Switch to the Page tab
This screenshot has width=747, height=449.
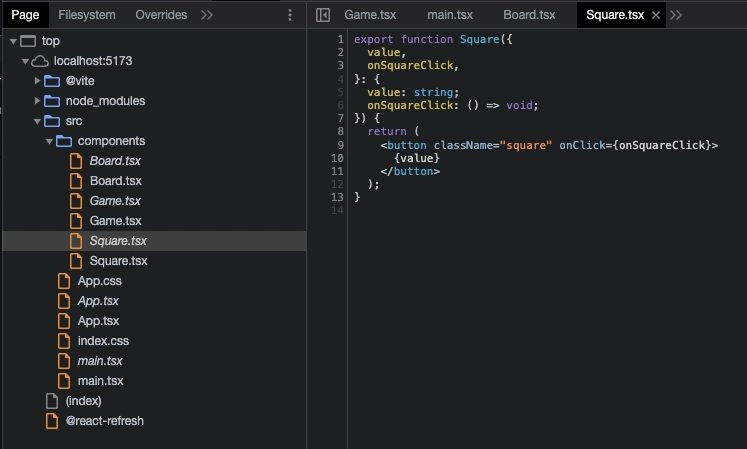point(25,15)
